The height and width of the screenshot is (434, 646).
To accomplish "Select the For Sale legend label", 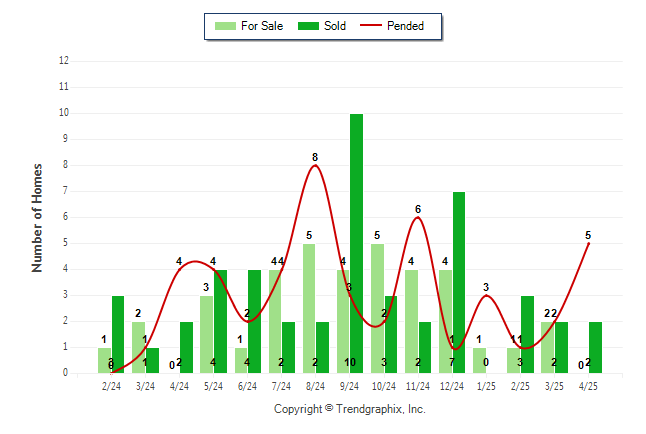I will point(262,26).
